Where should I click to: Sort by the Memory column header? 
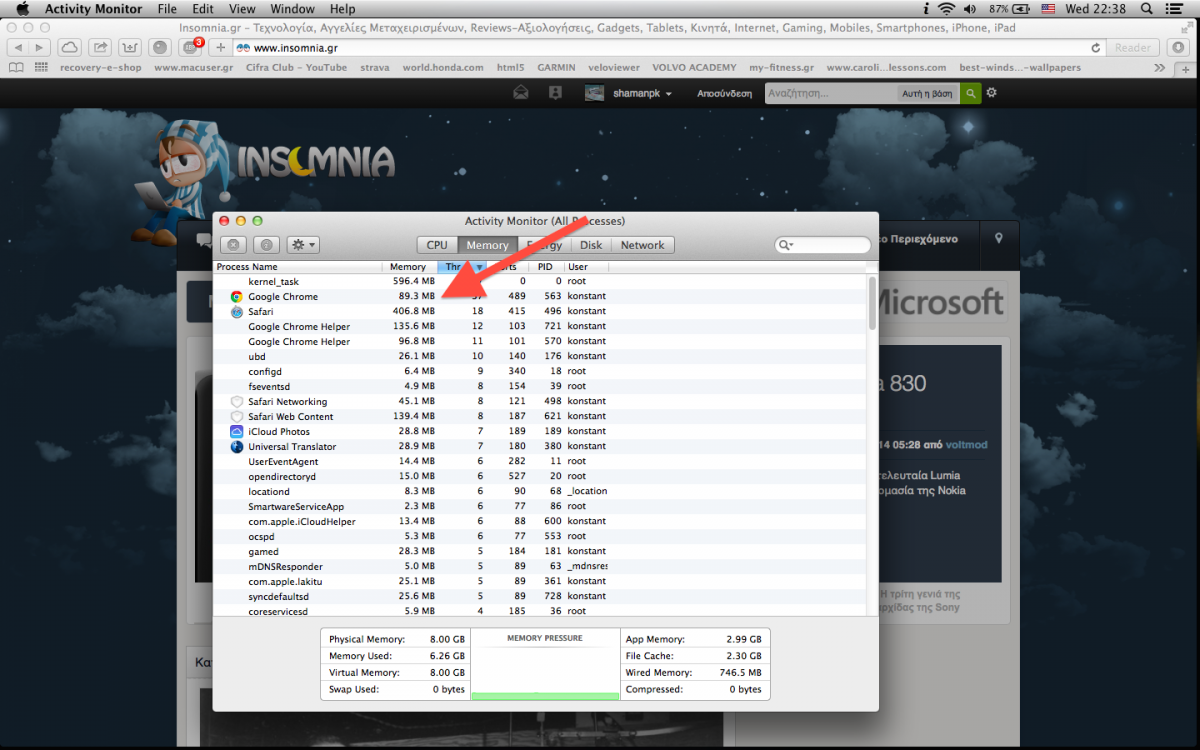tap(409, 267)
